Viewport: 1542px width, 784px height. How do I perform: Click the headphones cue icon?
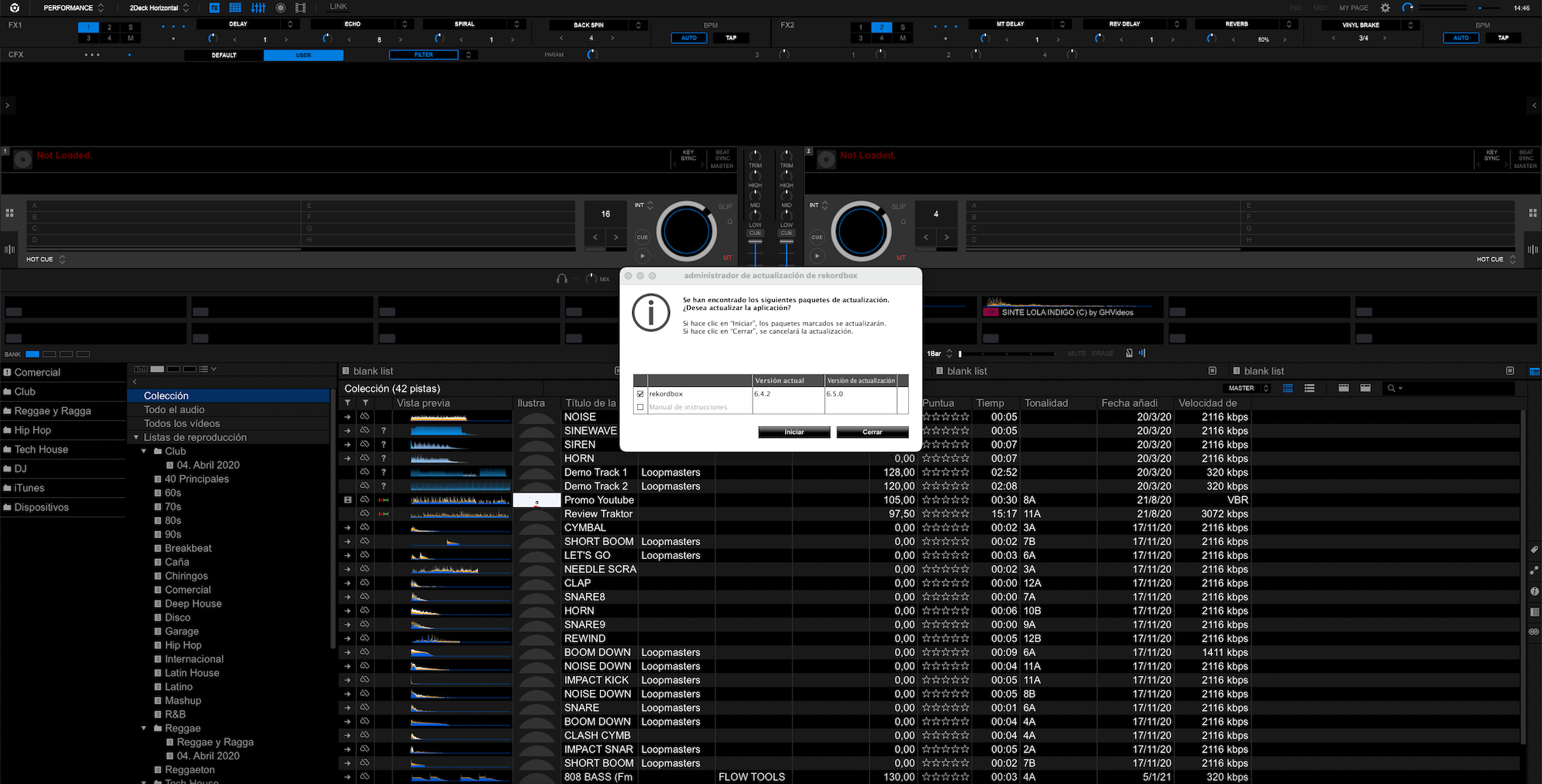pos(562,278)
